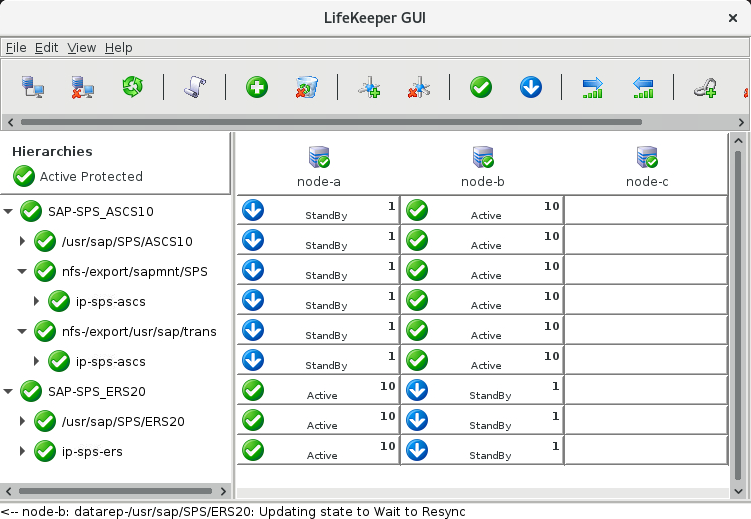Collapse the SAP-SPS_ERS20 hierarchy
Viewport: 751px width, 519px height.
(x=8, y=391)
